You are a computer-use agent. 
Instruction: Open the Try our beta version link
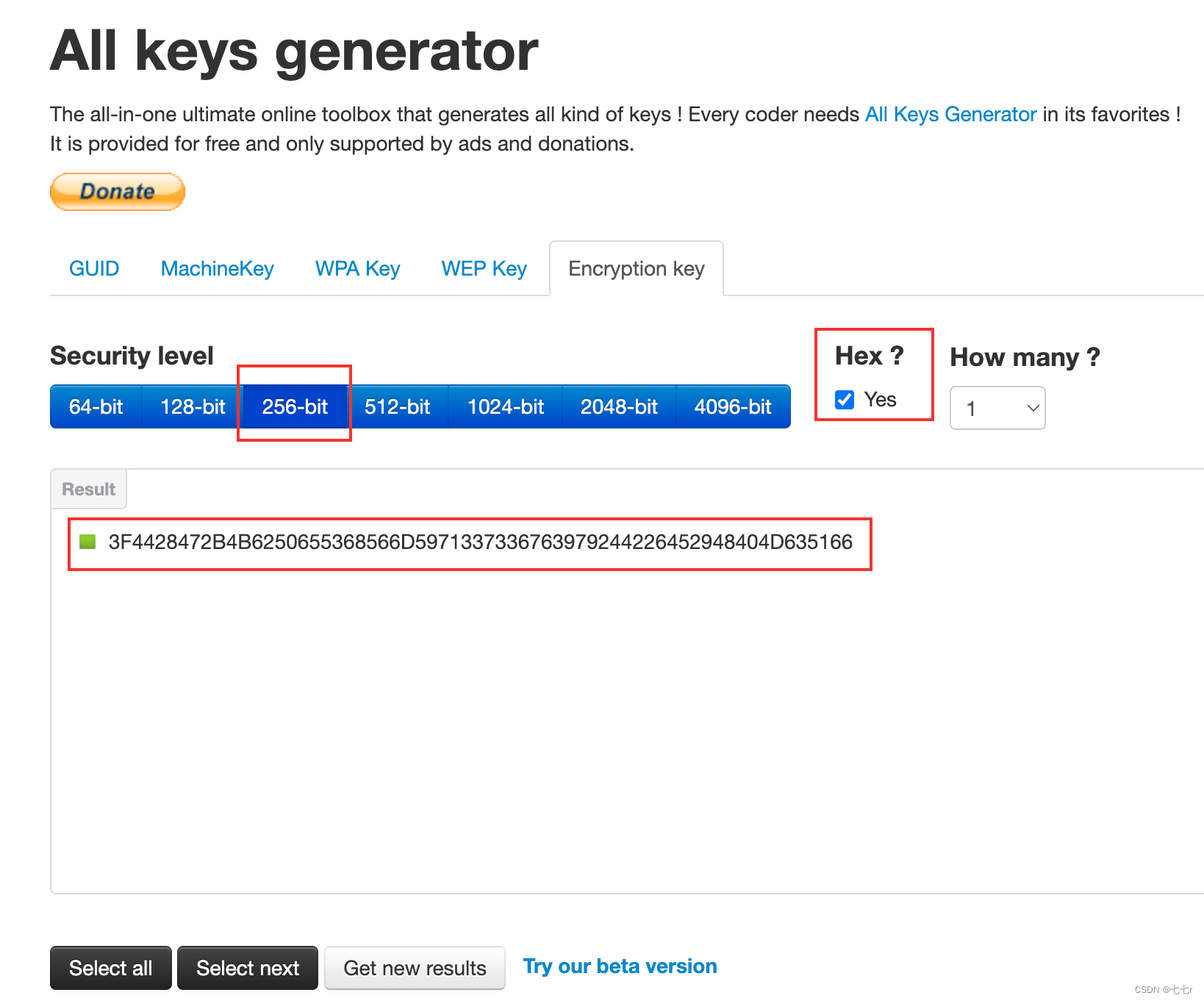pyautogui.click(x=620, y=966)
